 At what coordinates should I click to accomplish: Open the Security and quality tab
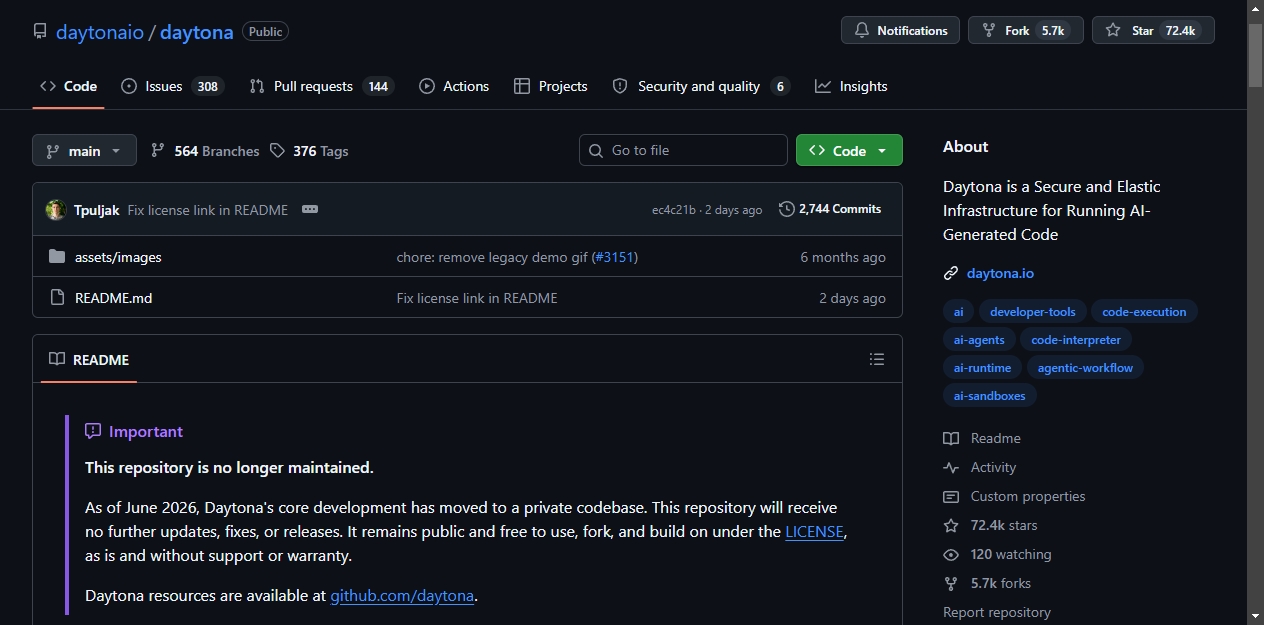click(701, 86)
